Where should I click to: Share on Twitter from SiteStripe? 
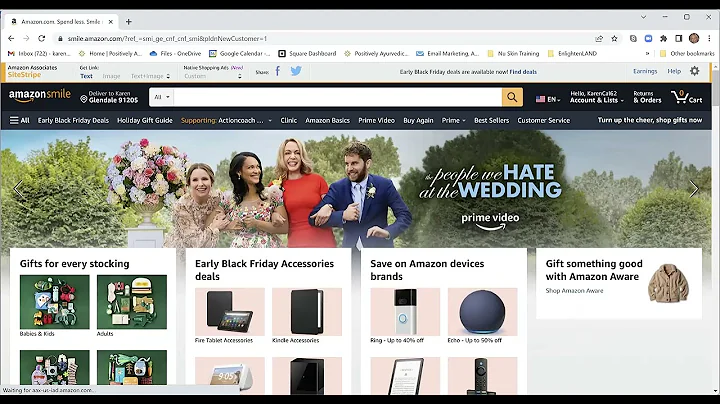[296, 71]
